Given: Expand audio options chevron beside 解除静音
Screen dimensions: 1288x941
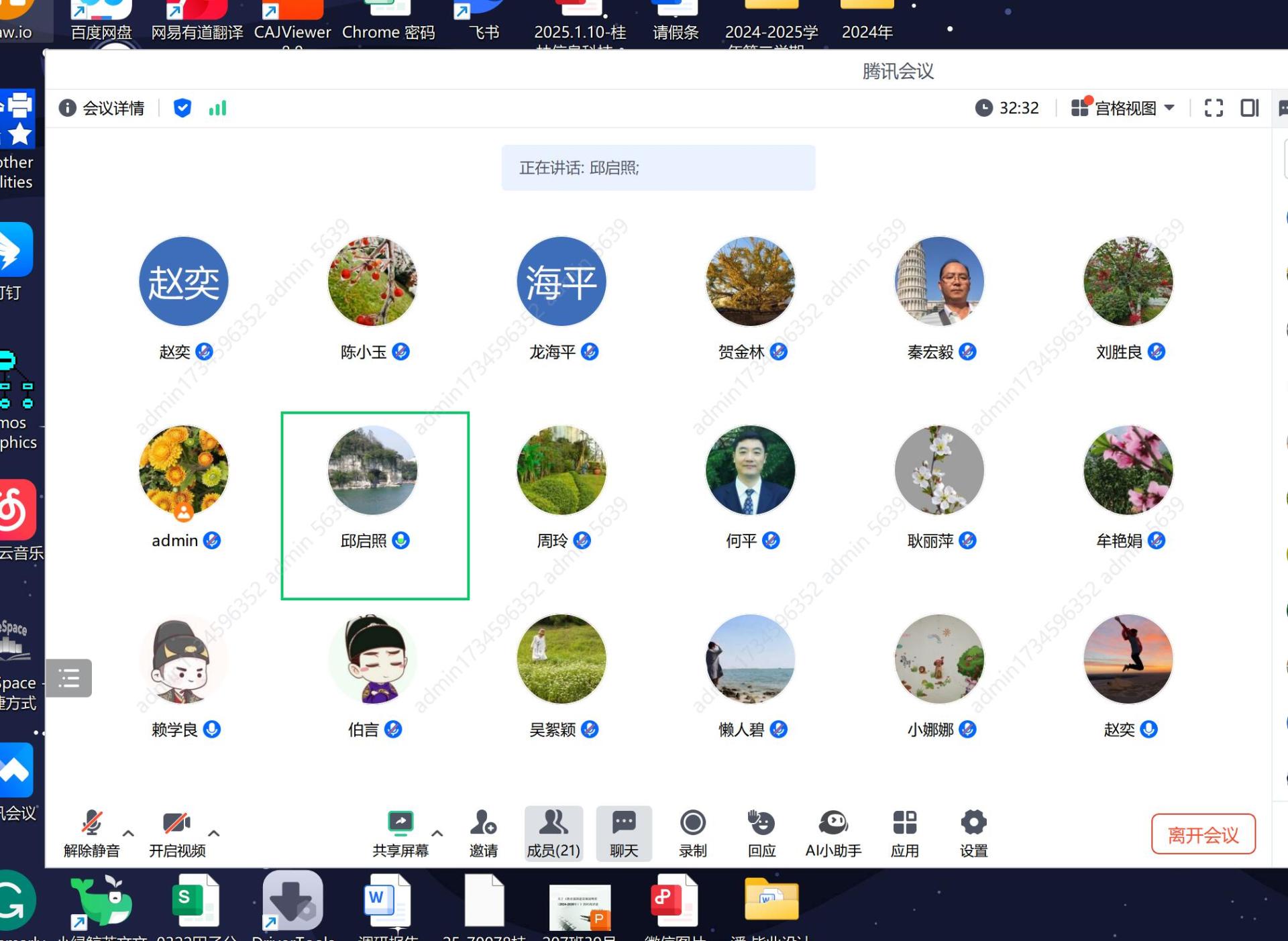Looking at the screenshot, I should point(129,833).
